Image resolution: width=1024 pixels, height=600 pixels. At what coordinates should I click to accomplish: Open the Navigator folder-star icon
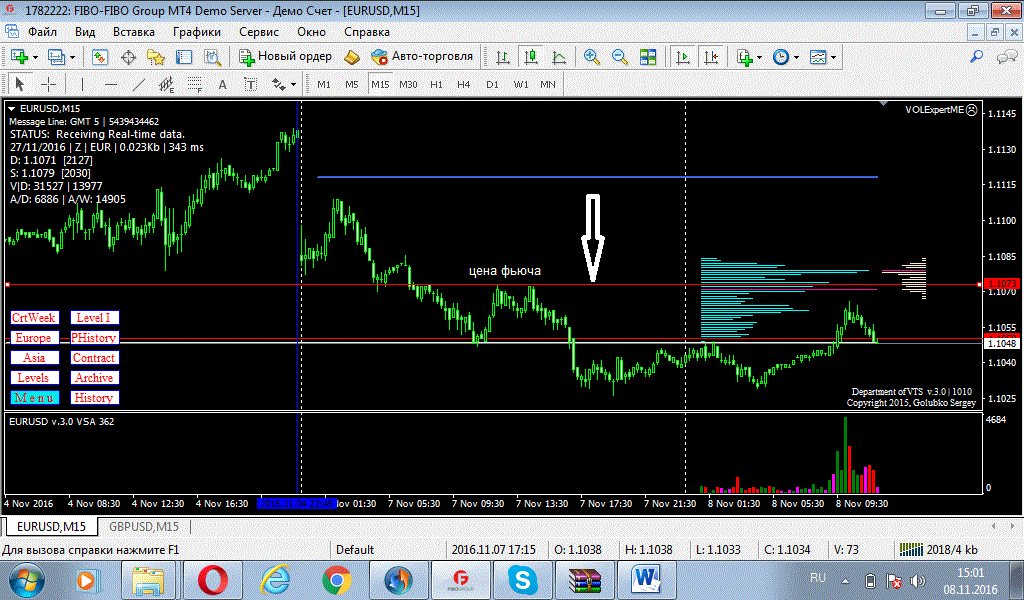pyautogui.click(x=156, y=57)
